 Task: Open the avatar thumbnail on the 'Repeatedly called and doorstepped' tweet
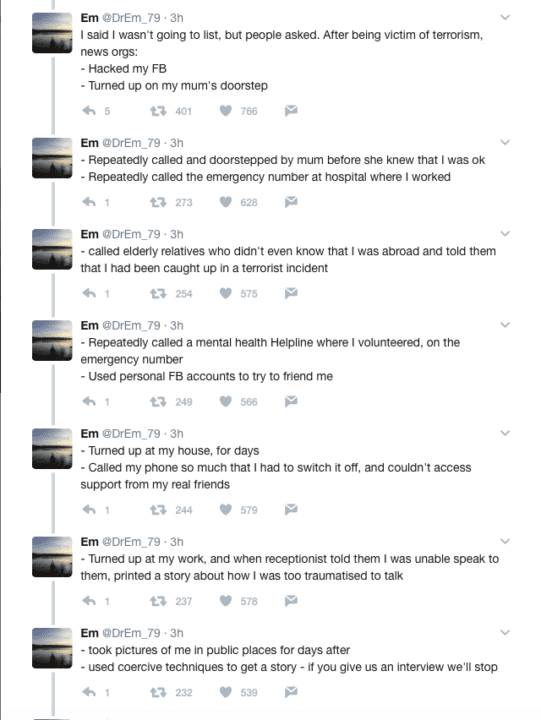click(52, 158)
